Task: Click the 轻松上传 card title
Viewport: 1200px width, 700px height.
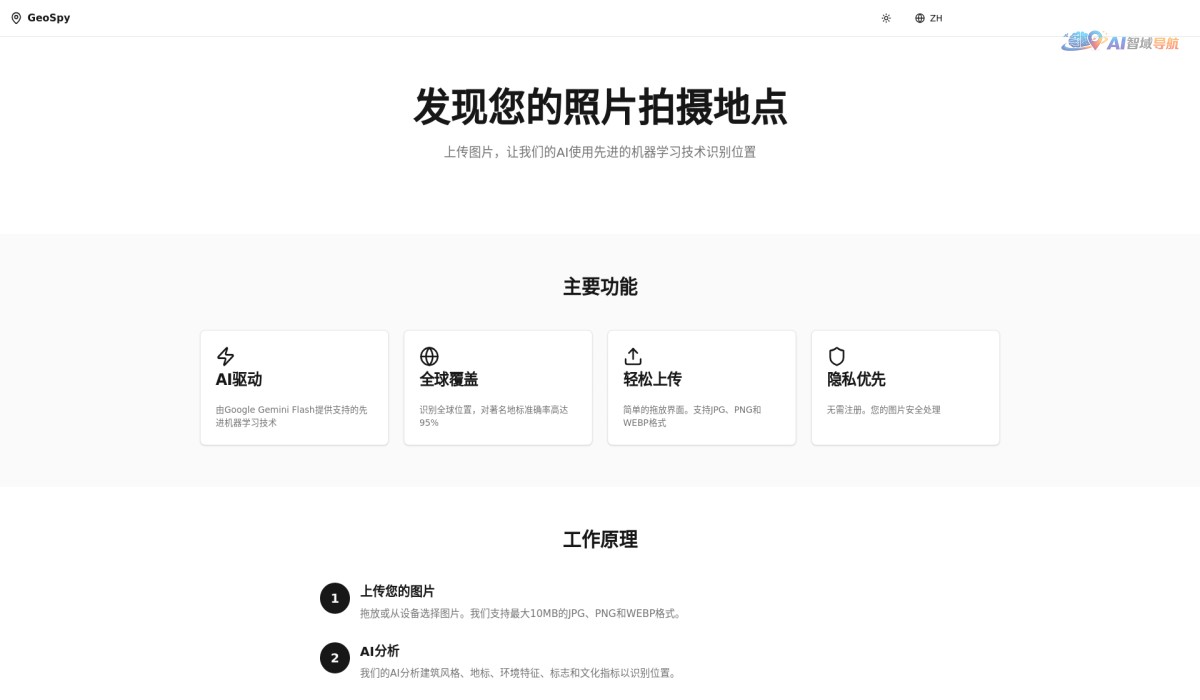Action: coord(654,379)
